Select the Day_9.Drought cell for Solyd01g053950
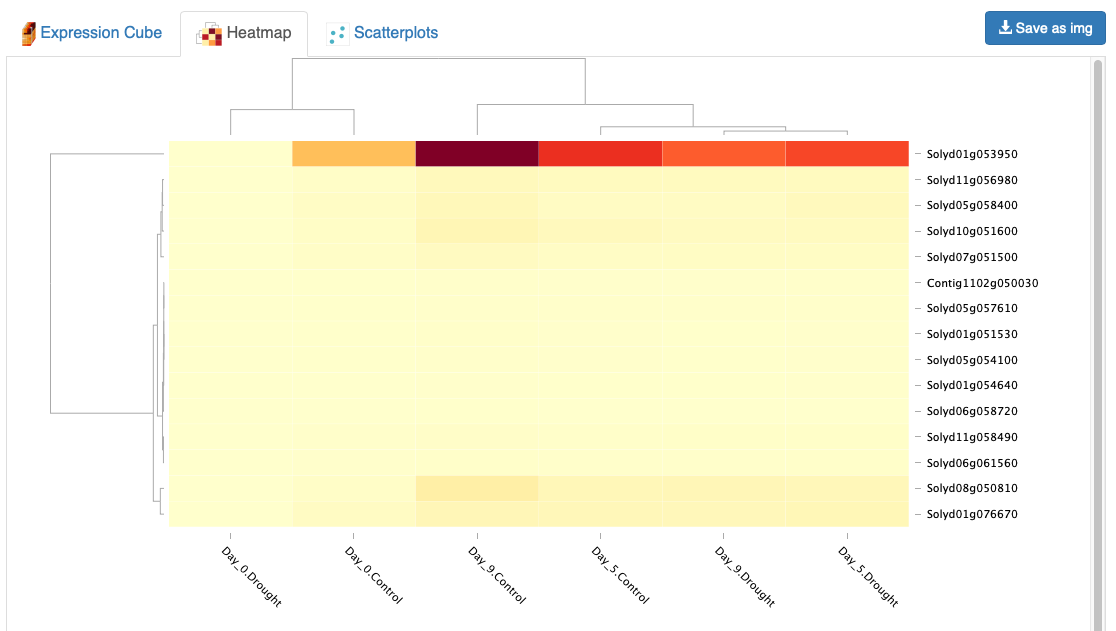This screenshot has height=631, width=1116. [x=724, y=154]
